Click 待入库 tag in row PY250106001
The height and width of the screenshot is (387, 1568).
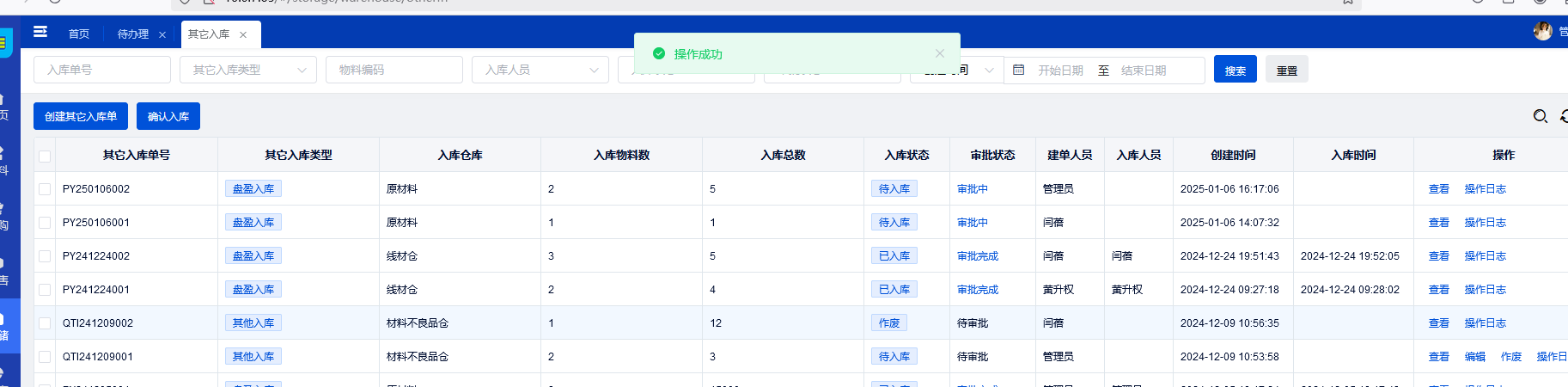click(x=894, y=223)
